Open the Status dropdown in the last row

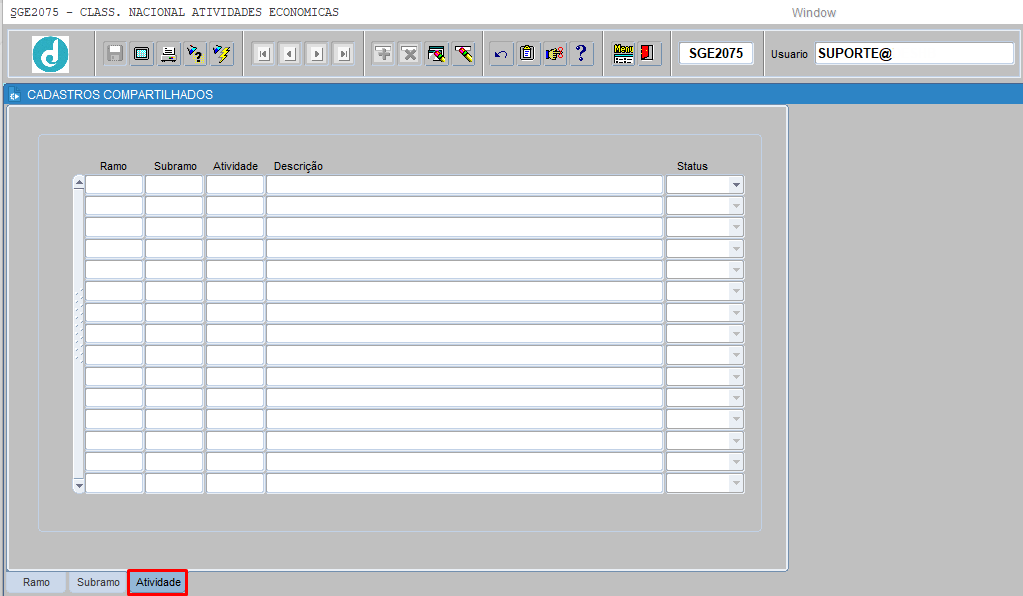[736, 483]
